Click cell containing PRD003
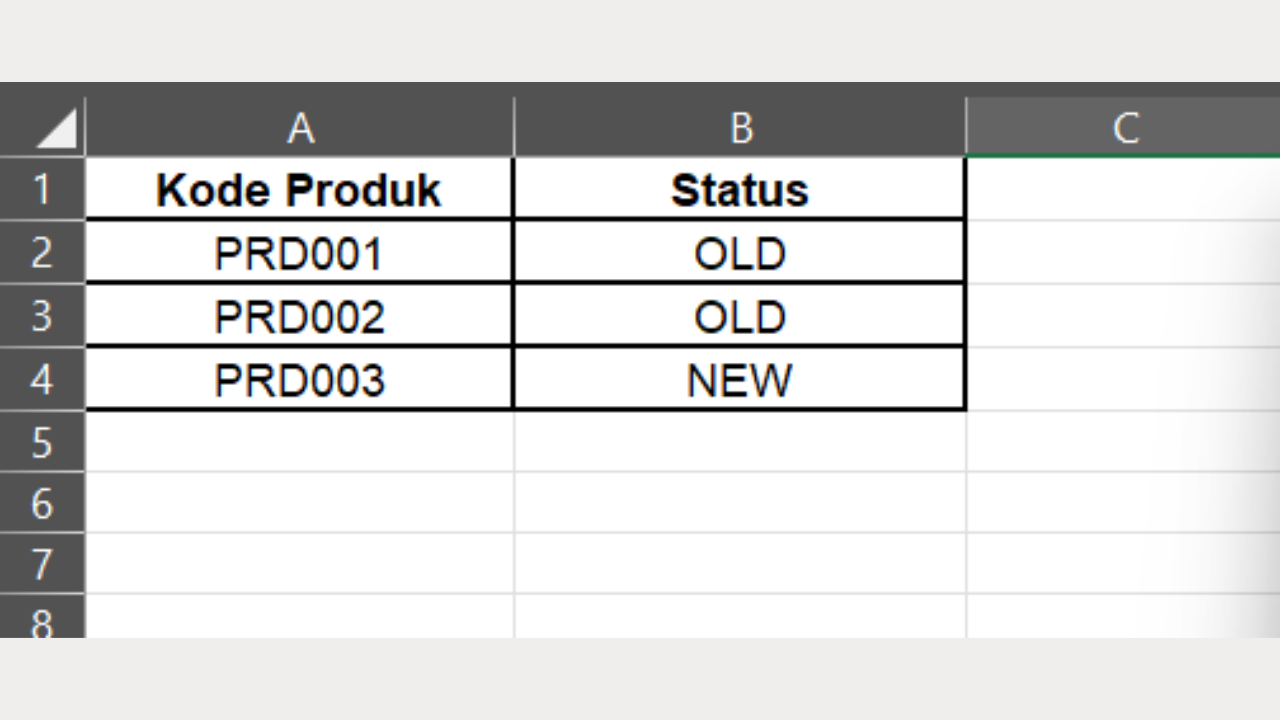This screenshot has width=1280, height=720. tap(298, 378)
